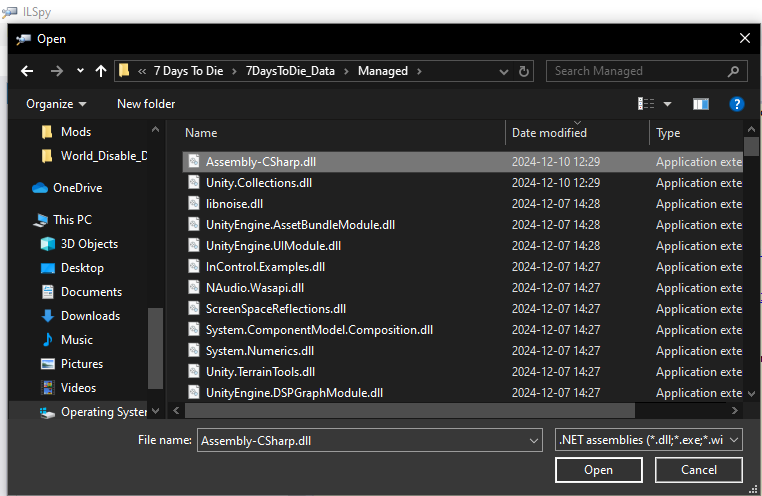Open the Organize menu
The height and width of the screenshot is (496, 762).
pos(56,104)
